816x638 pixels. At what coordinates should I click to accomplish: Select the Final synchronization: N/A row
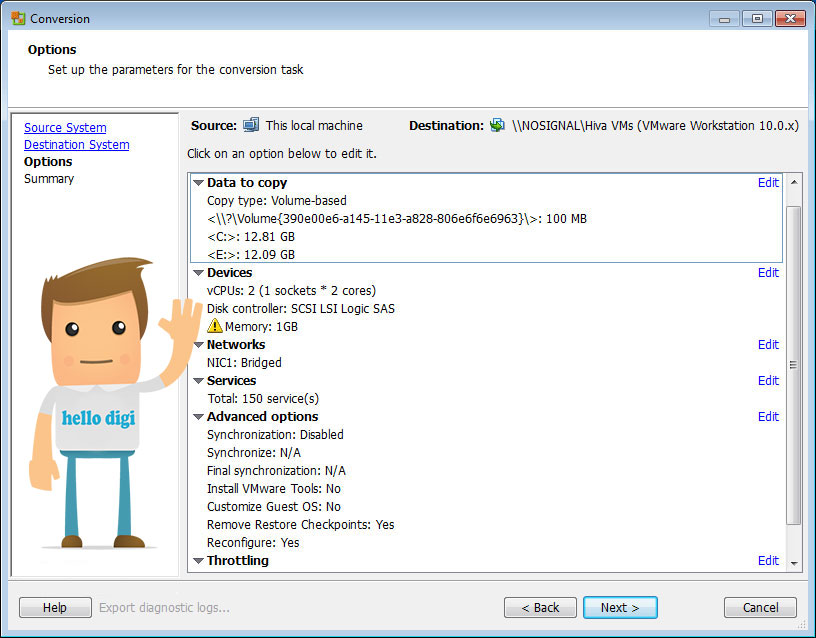(276, 471)
